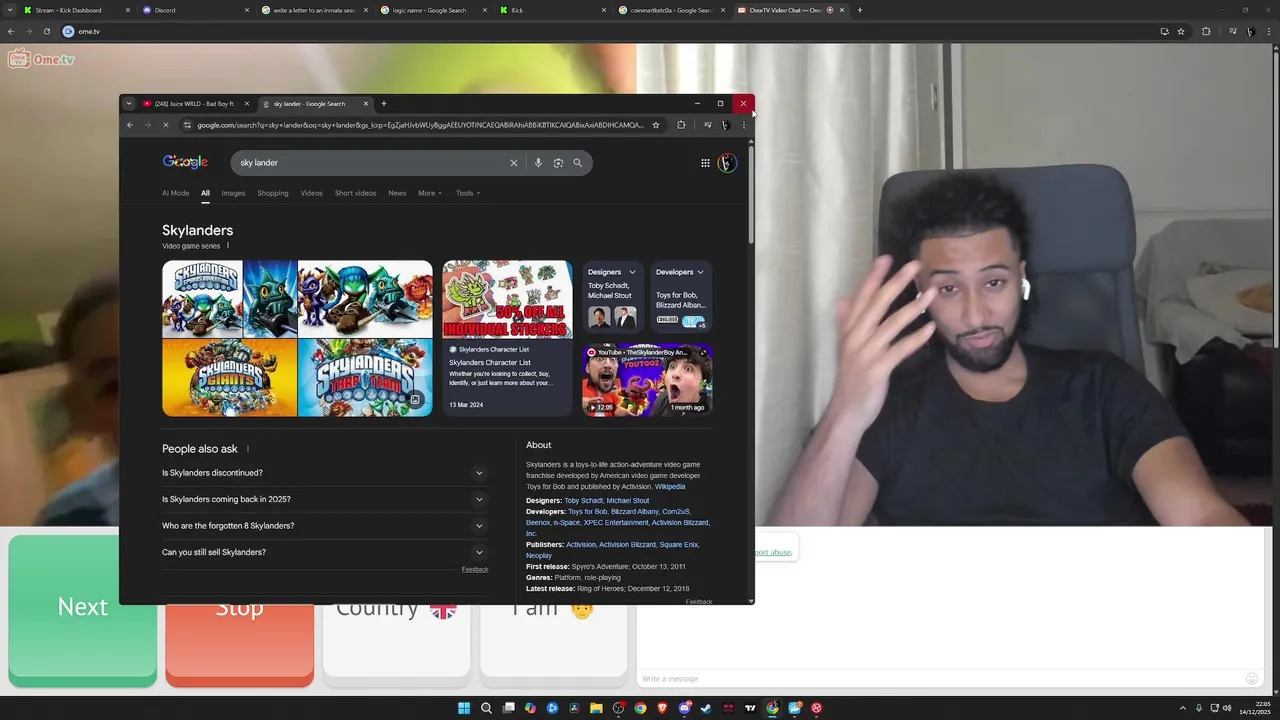Launch File Explorer from taskbar
The image size is (1280, 720).
[596, 708]
